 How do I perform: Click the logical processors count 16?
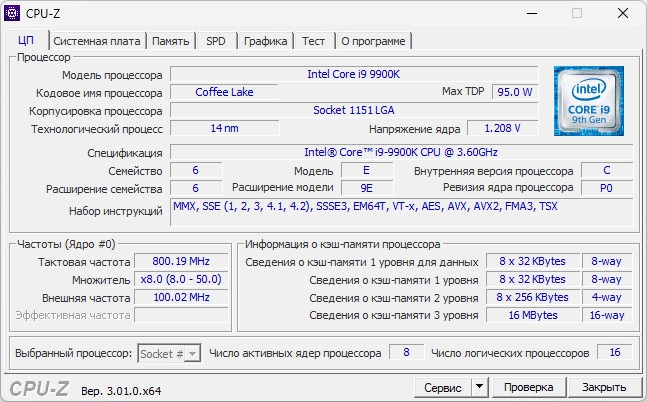[x=615, y=352]
